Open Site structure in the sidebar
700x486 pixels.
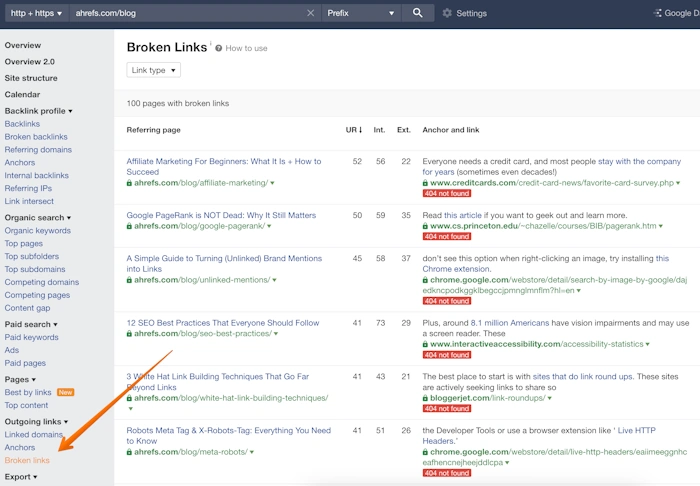click(31, 78)
